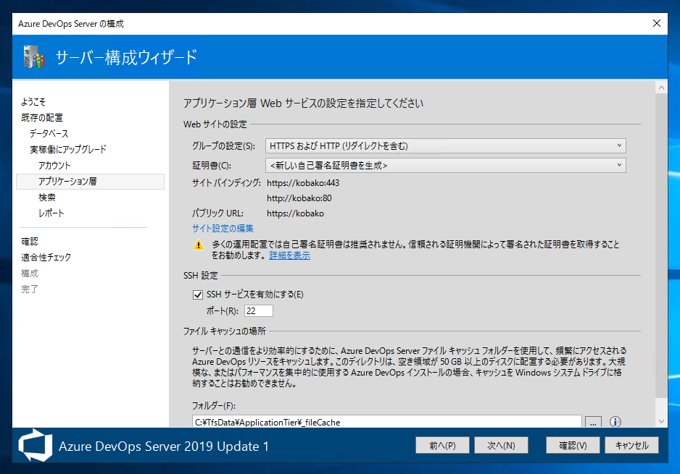
Task: Click the サイト設定の編集 link
Action: [223, 228]
